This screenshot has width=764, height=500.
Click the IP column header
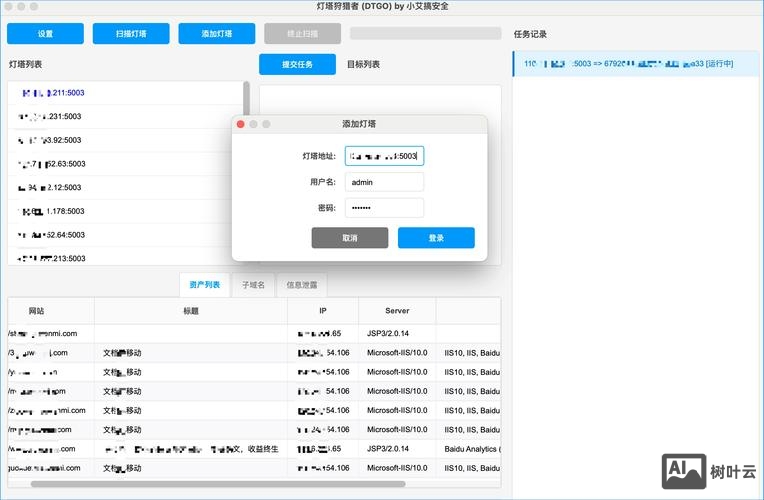(323, 311)
